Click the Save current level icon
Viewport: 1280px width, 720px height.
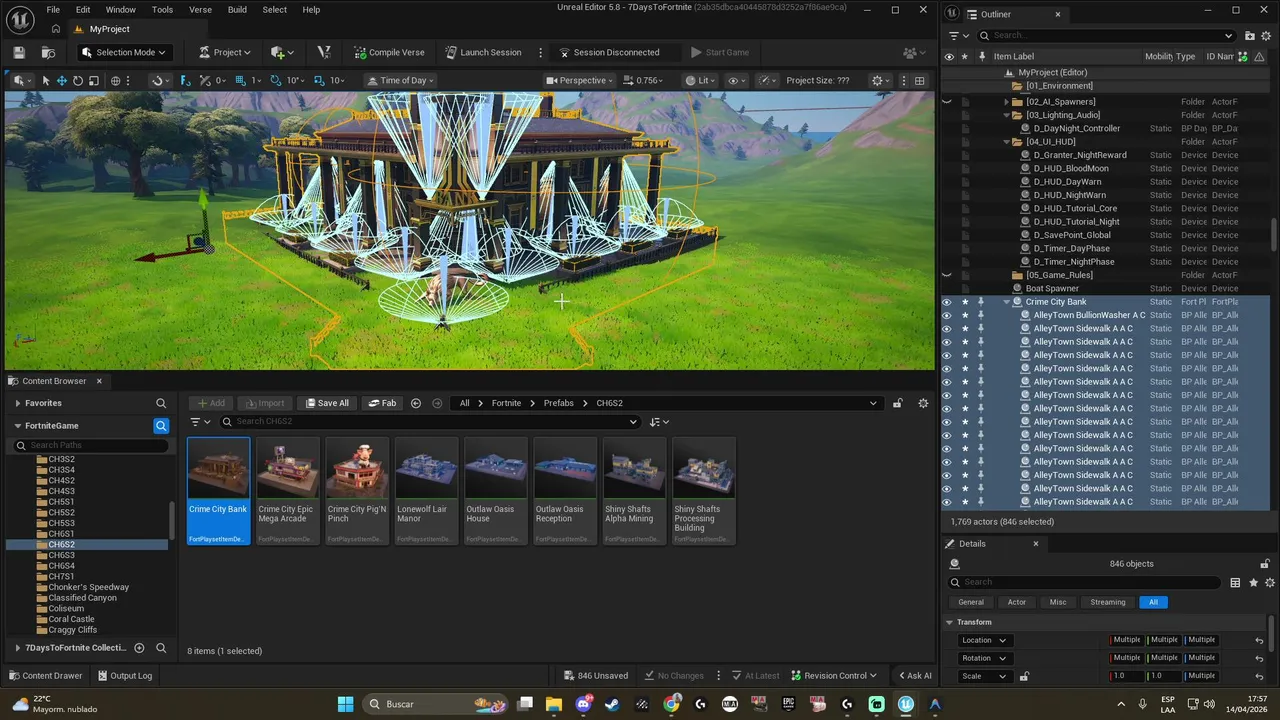click(x=19, y=52)
